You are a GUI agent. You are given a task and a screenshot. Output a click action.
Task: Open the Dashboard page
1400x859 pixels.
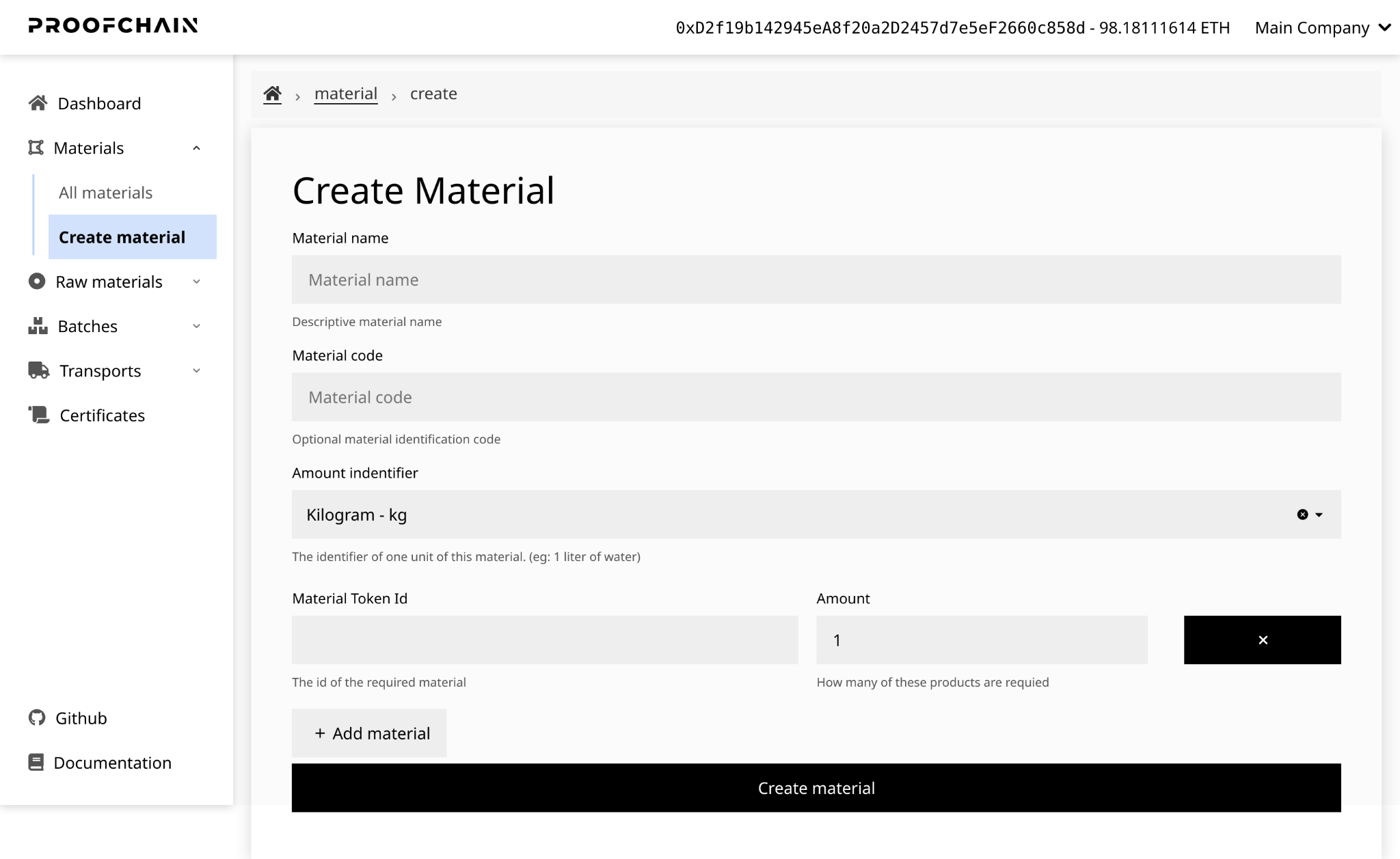[99, 103]
